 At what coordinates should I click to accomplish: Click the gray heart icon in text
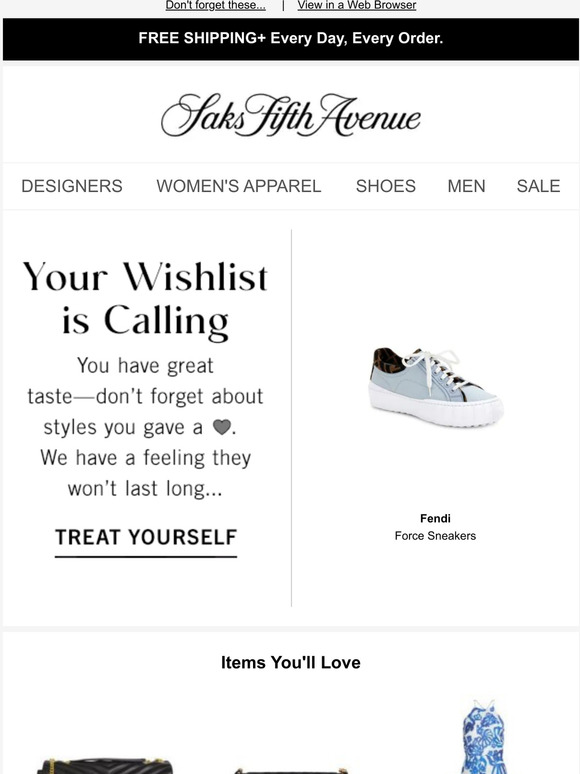click(222, 427)
